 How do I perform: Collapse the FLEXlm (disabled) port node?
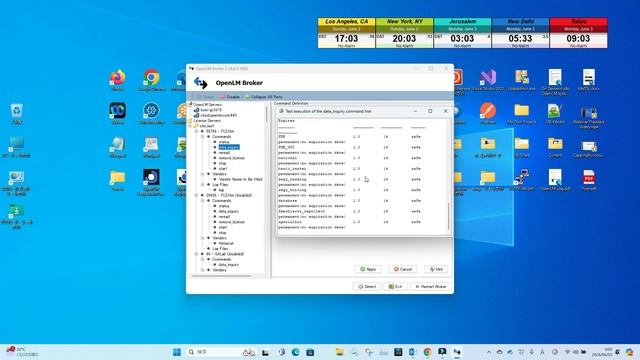coord(196,195)
